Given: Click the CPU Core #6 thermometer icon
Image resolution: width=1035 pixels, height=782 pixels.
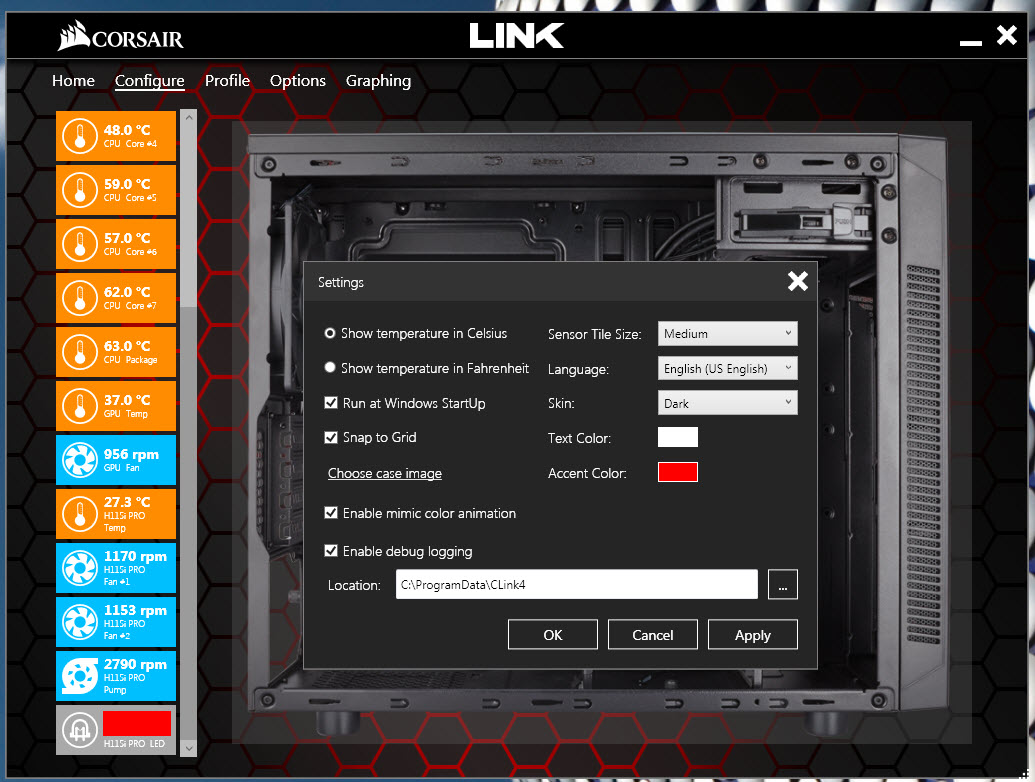Looking at the screenshot, I should point(80,244).
